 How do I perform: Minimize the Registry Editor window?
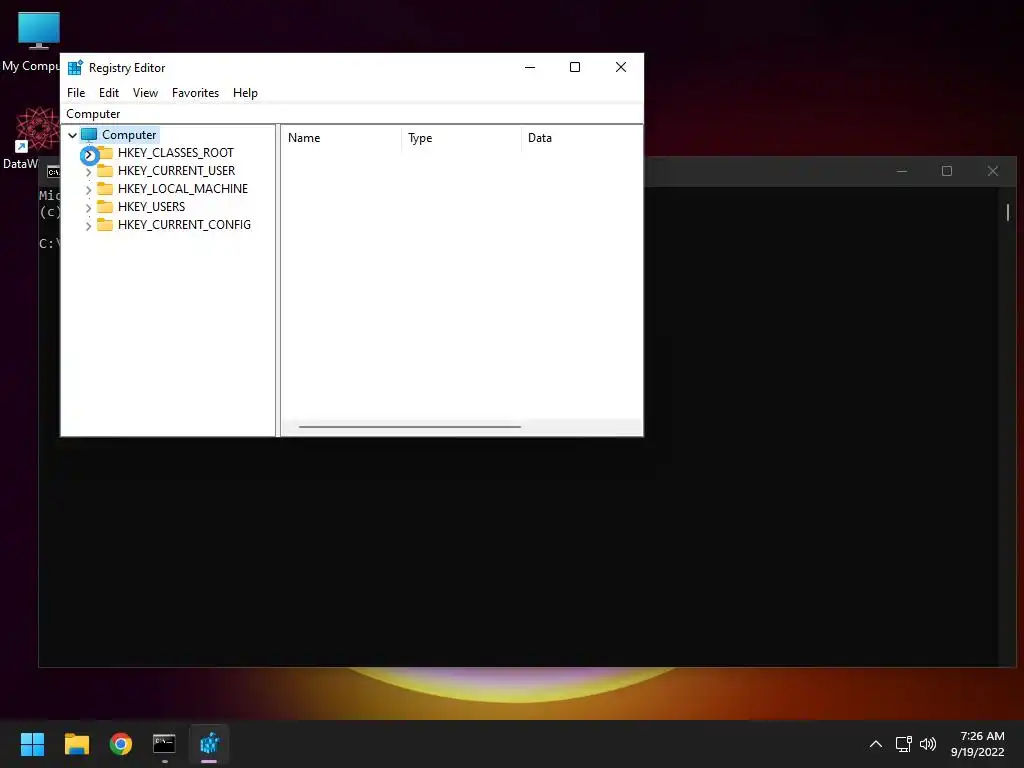pyautogui.click(x=530, y=67)
